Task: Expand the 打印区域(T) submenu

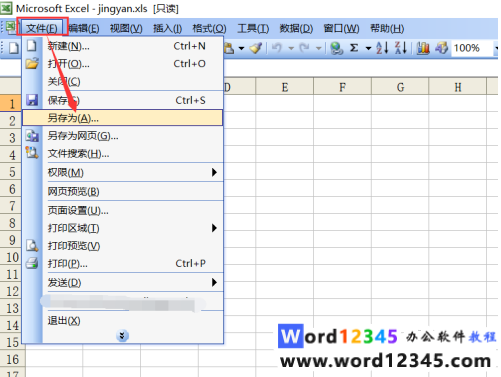Action: pos(123,228)
